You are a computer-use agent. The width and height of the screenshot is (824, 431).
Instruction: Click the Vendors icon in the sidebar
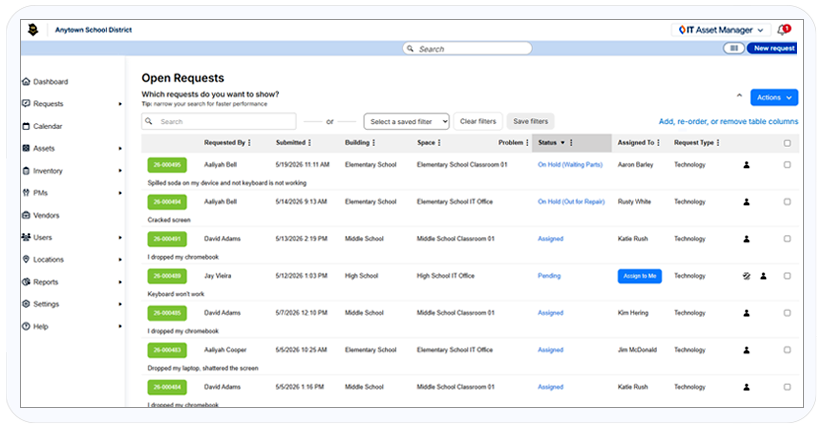click(x=26, y=215)
